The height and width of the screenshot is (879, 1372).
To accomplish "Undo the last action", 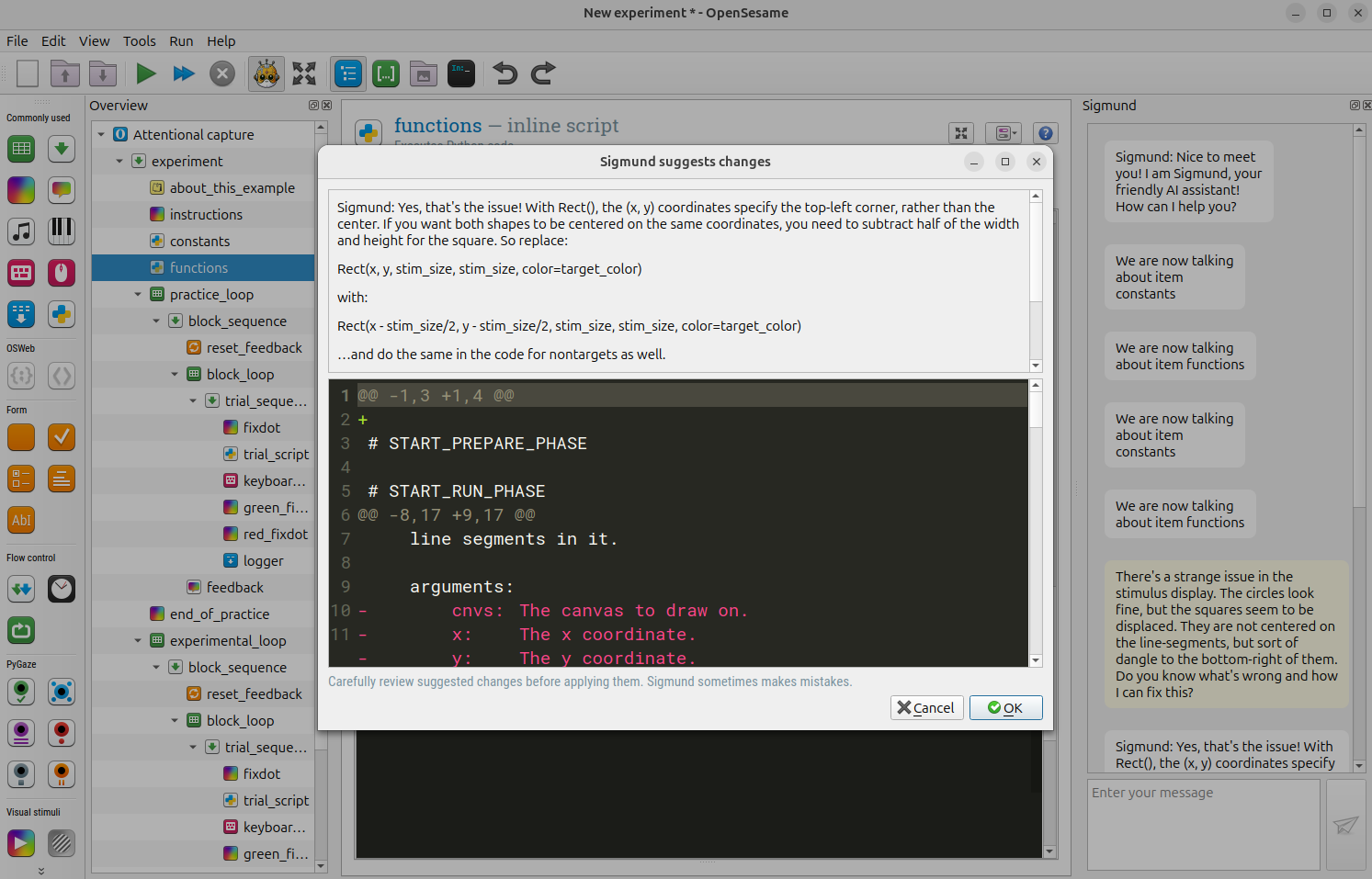I will point(505,73).
